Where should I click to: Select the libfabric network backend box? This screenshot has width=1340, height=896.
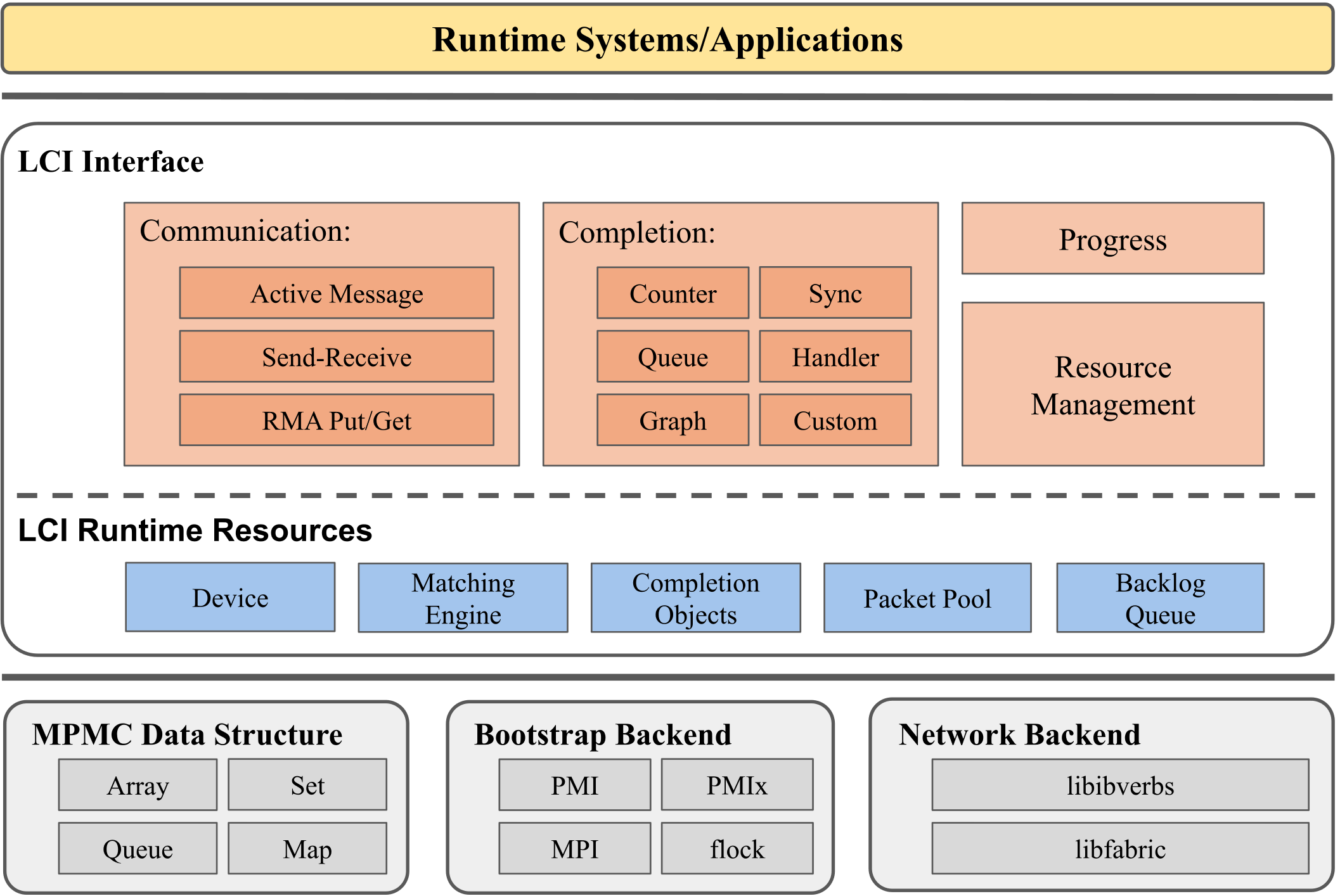click(x=1120, y=848)
